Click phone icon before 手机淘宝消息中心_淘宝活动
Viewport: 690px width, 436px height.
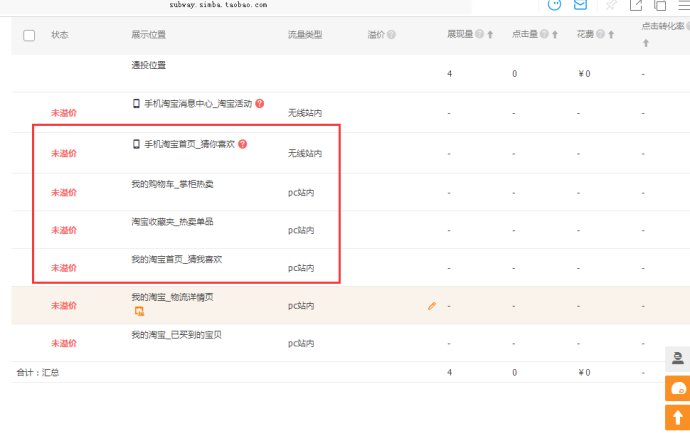[136, 103]
